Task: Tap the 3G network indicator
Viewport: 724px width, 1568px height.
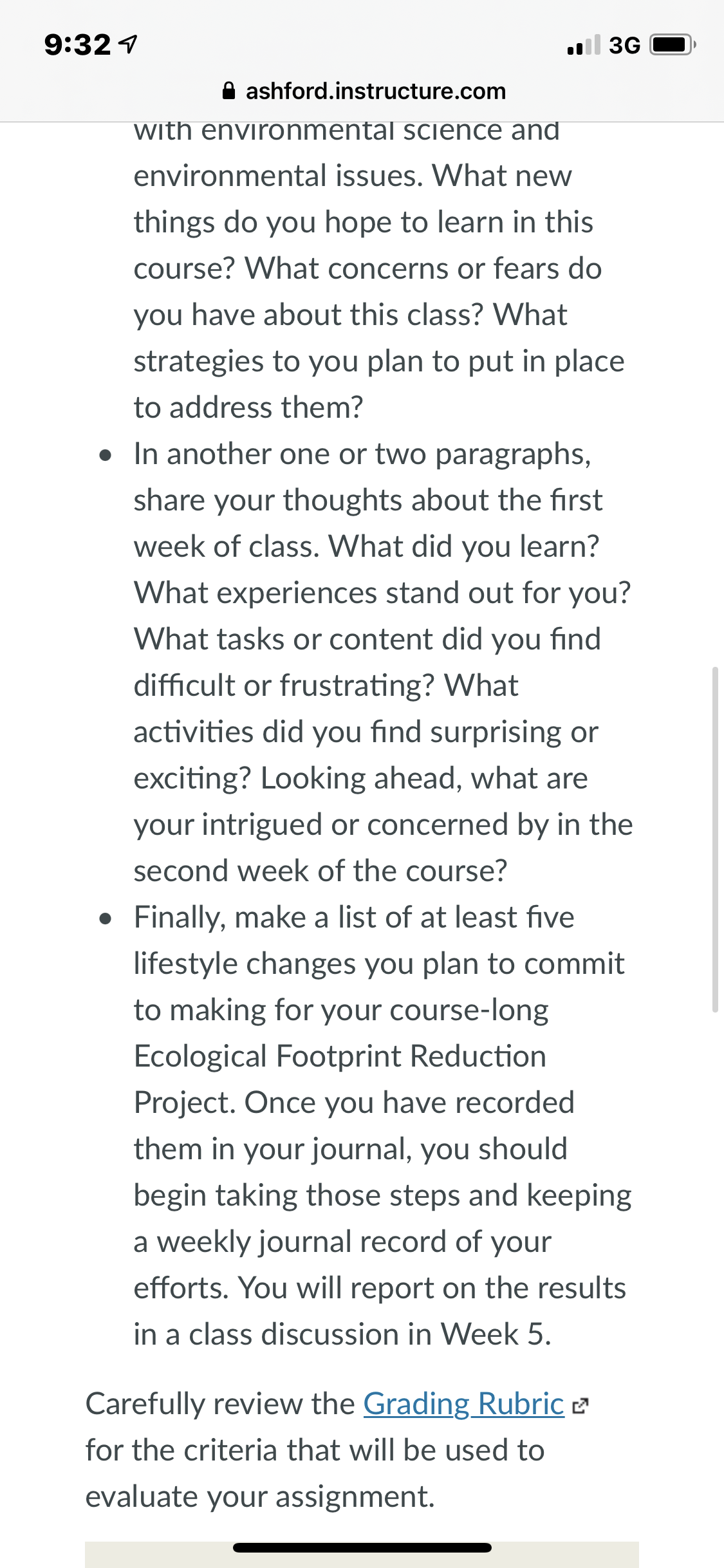Action: click(x=624, y=45)
